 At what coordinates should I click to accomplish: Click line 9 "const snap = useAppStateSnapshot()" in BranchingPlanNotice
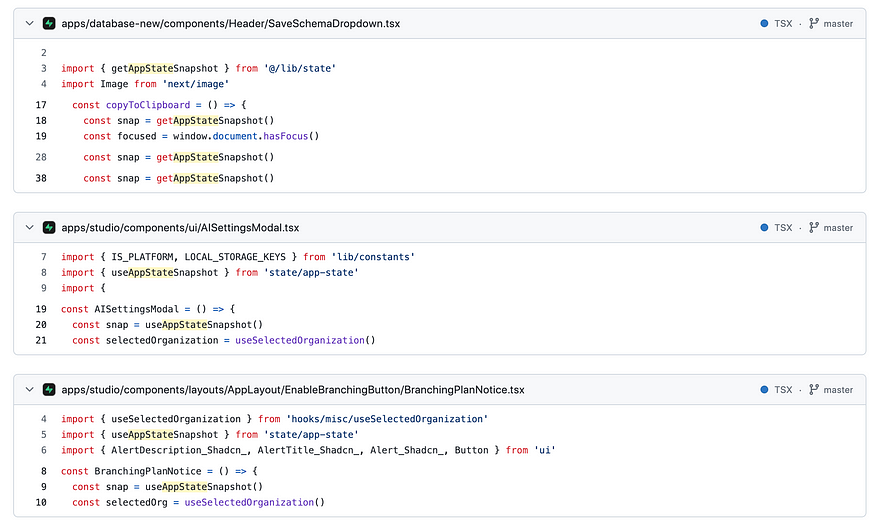[x=167, y=487]
